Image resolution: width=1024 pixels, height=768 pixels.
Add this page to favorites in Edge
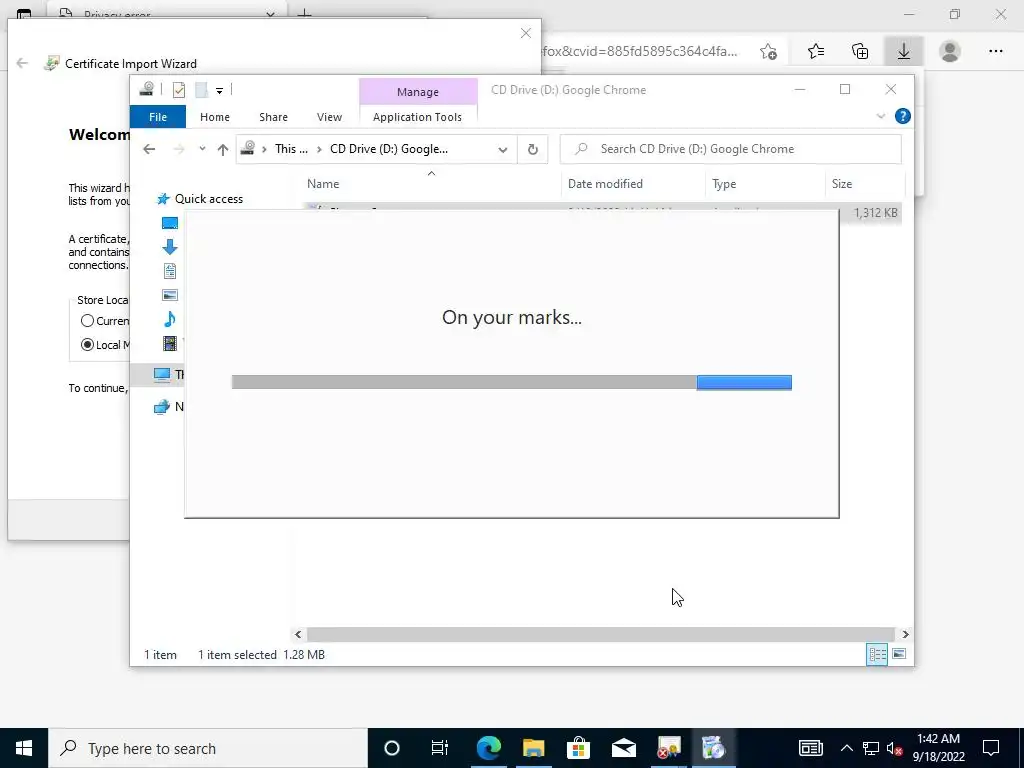pos(769,52)
